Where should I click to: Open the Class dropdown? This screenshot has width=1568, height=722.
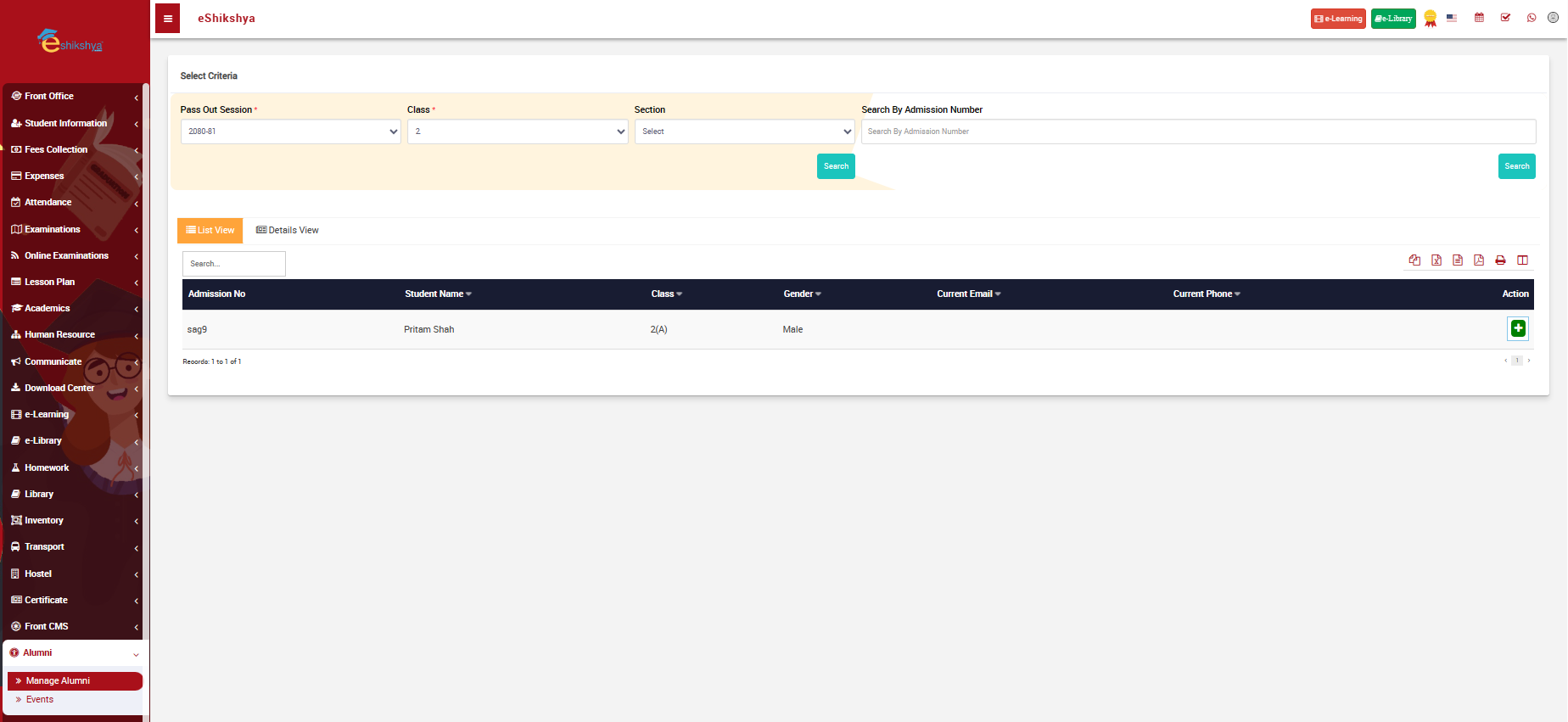pos(518,132)
